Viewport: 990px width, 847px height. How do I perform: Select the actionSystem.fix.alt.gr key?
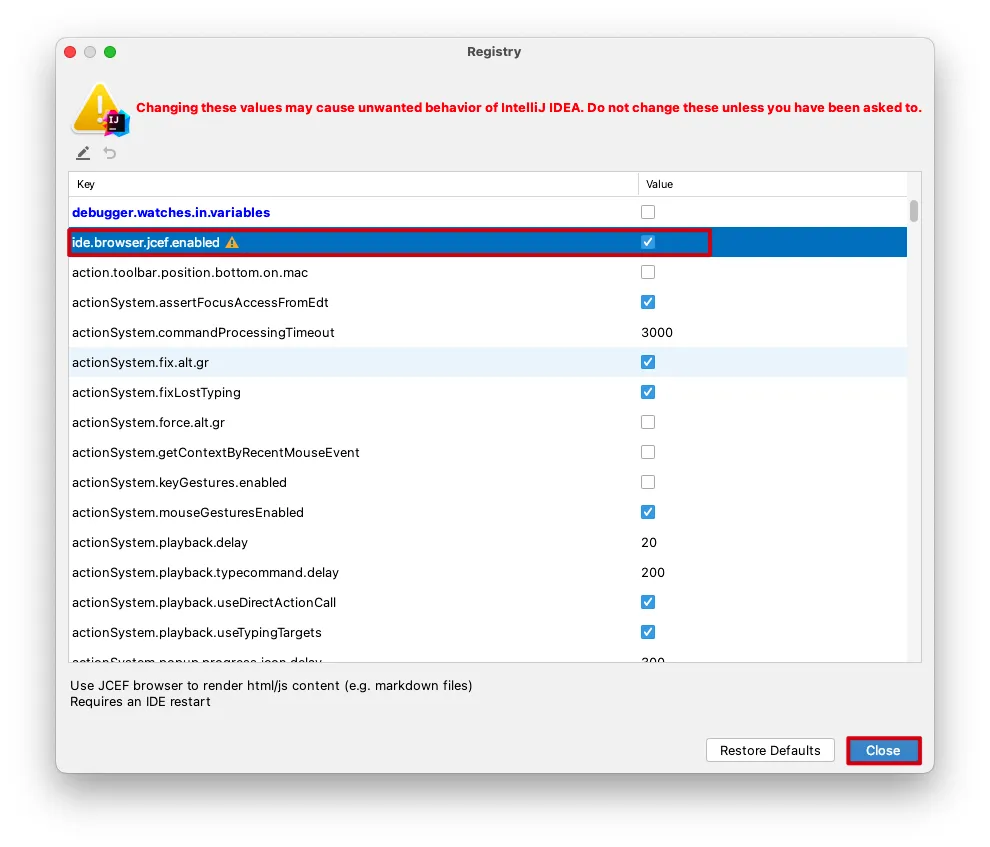pos(140,362)
